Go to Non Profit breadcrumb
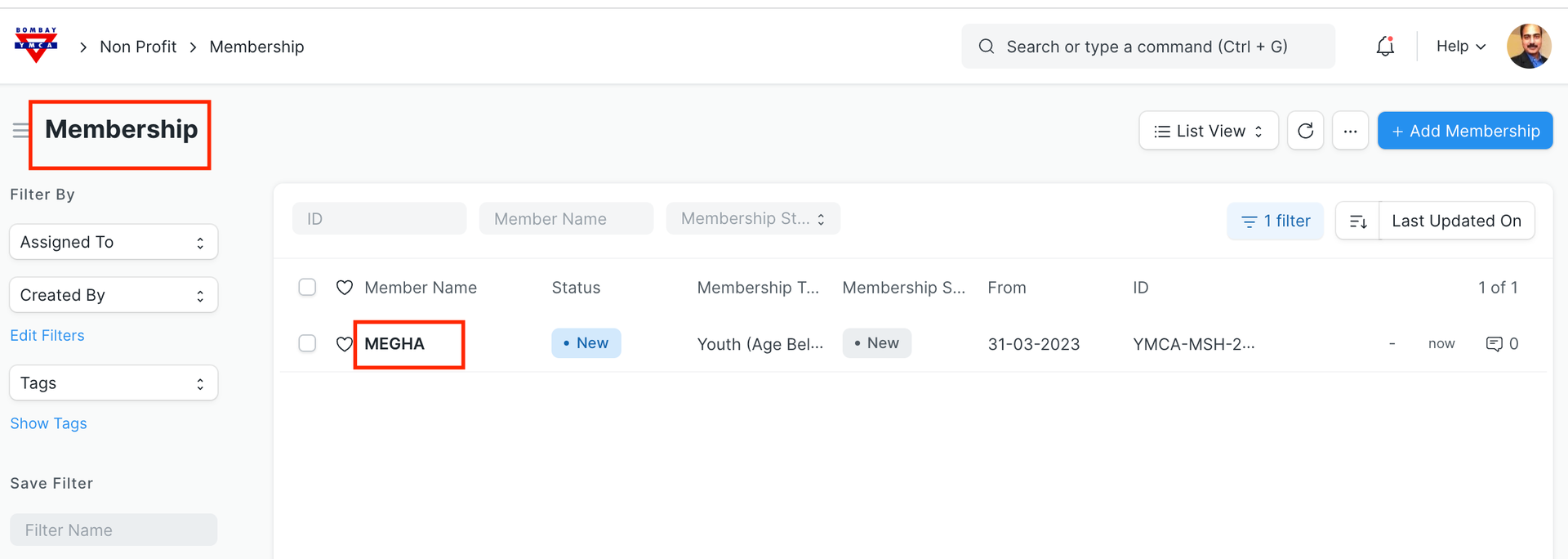This screenshot has width=1568, height=559. pos(138,47)
